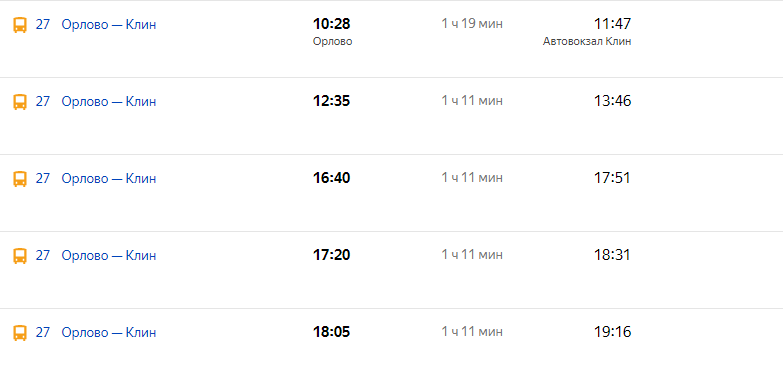Click the bus icon for the 10:28 trip
783x371 pixels.
[19, 25]
